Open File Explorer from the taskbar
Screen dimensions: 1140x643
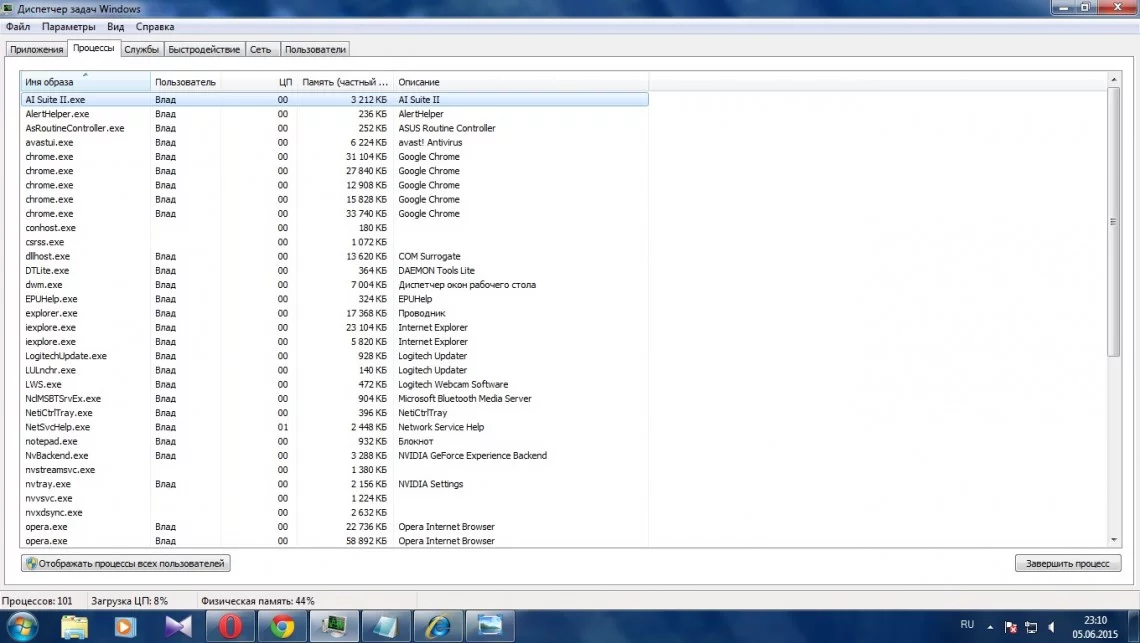[x=74, y=626]
